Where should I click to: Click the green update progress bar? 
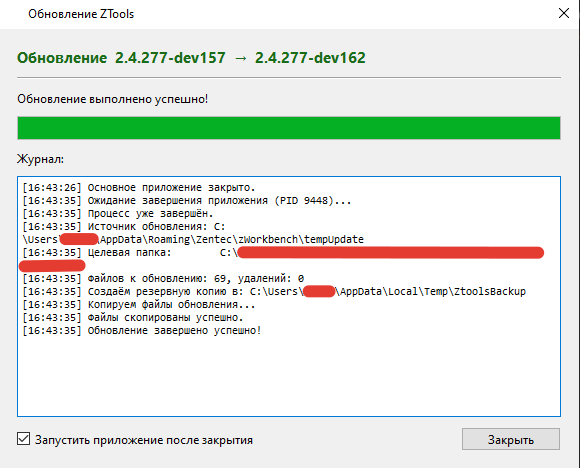(x=289, y=128)
